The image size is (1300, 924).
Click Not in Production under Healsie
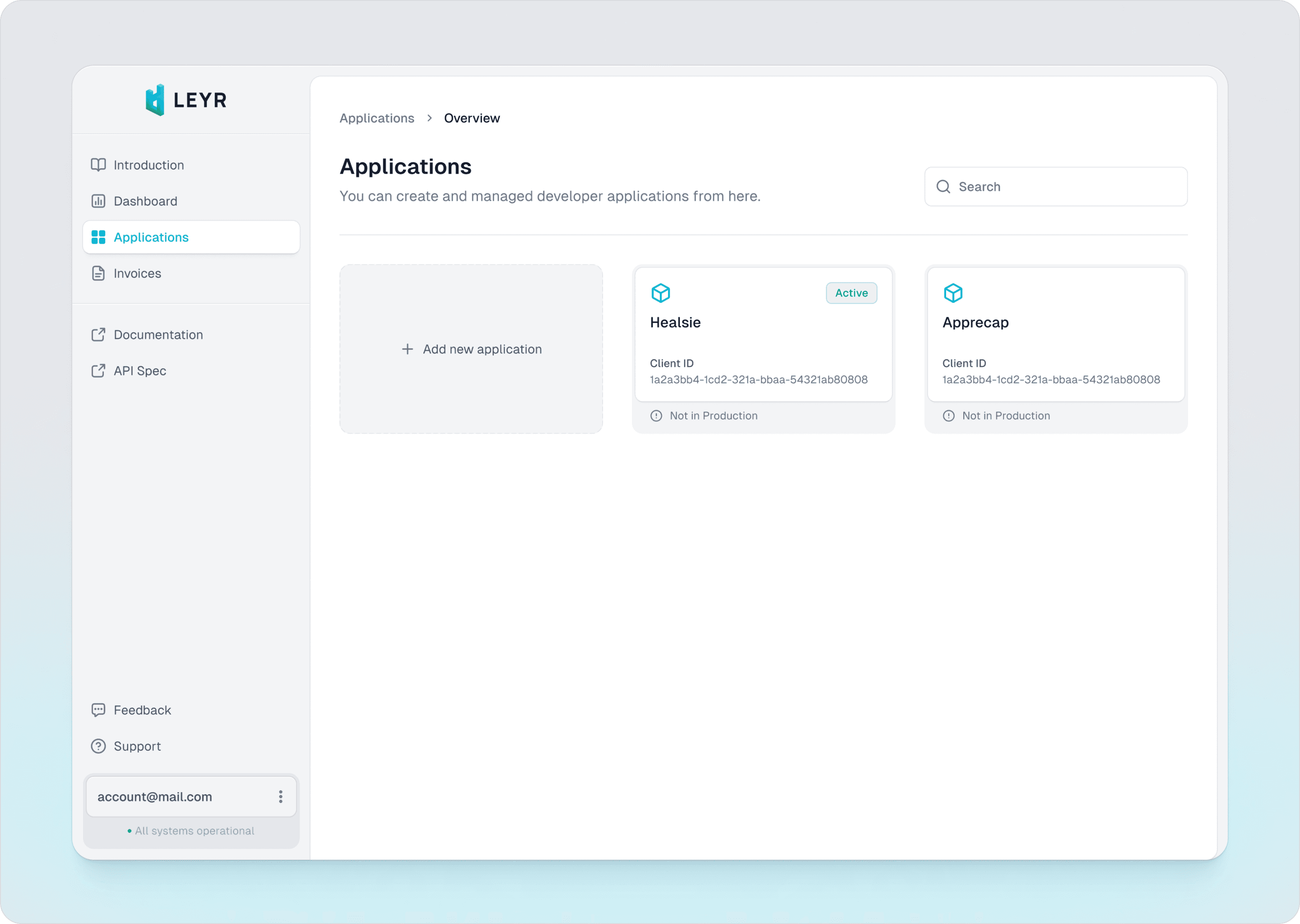[x=714, y=416]
